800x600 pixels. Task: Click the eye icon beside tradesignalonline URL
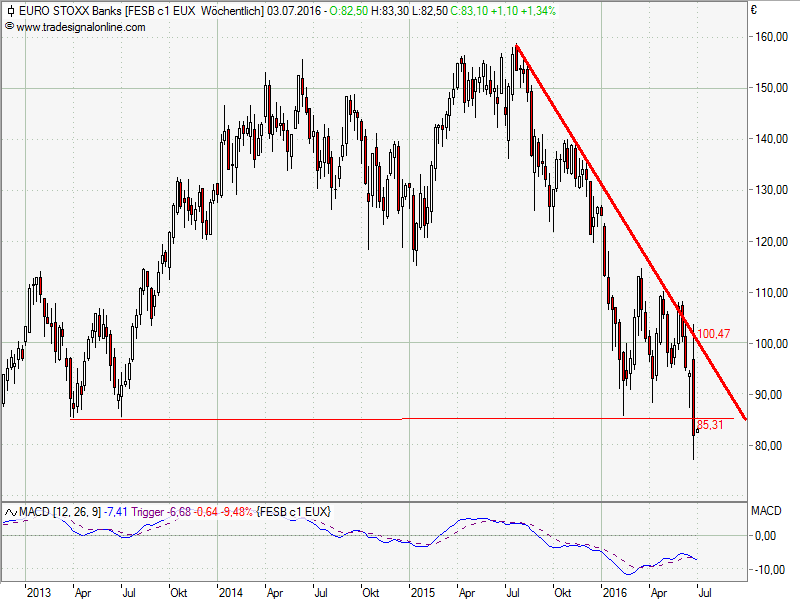(x=9, y=27)
